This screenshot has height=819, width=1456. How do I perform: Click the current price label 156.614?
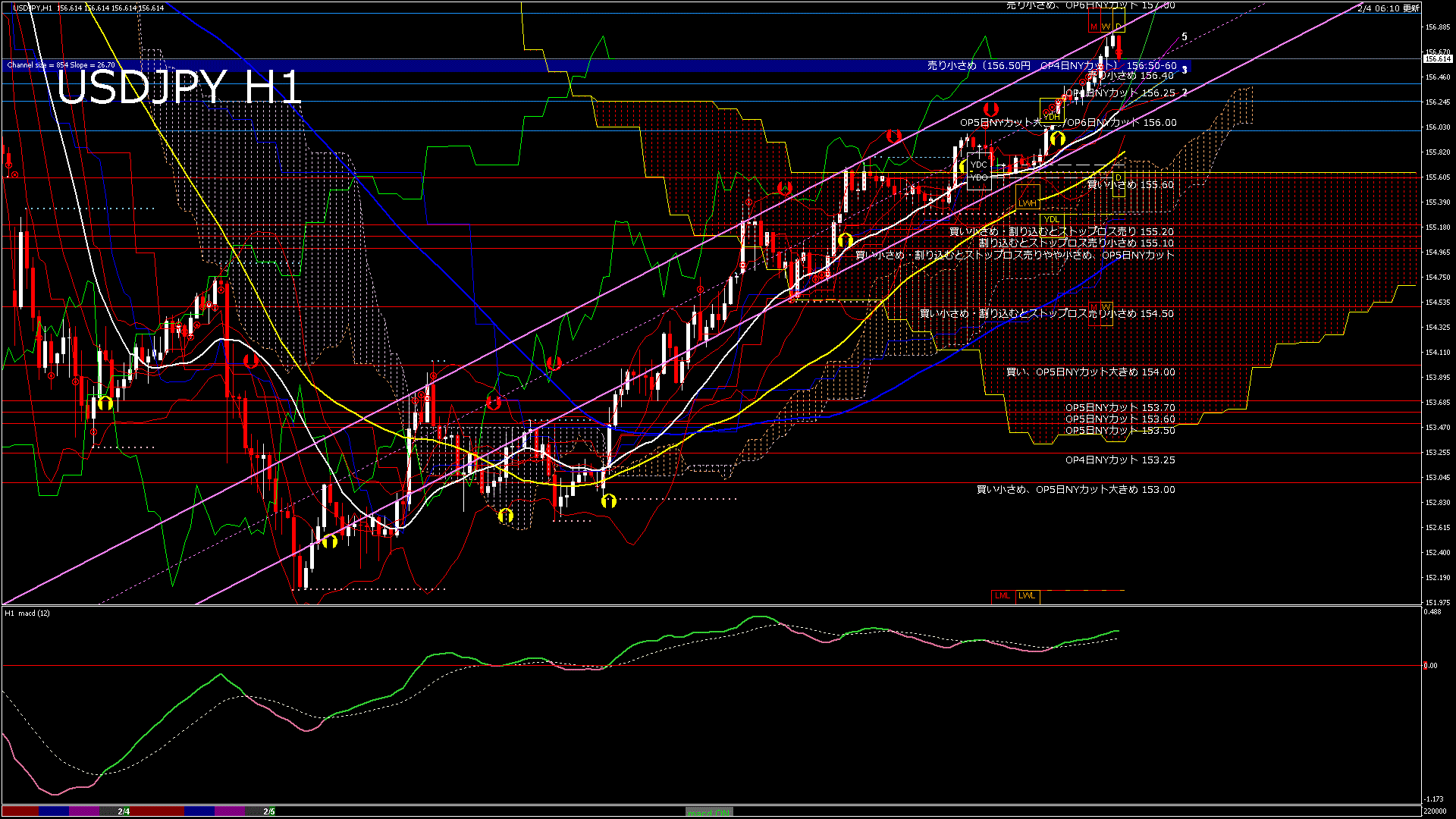click(1437, 58)
